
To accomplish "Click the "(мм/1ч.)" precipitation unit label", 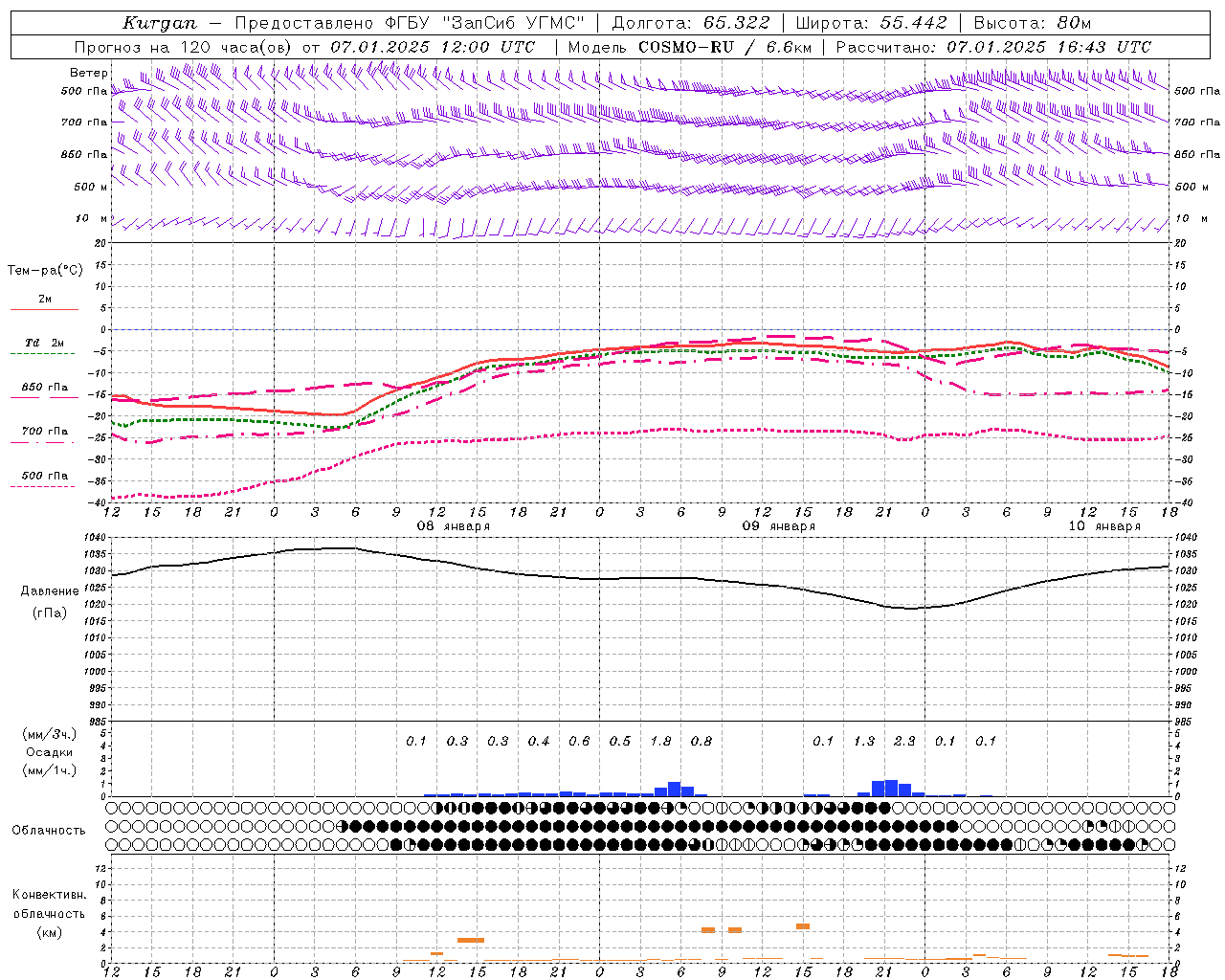I will point(49,770).
